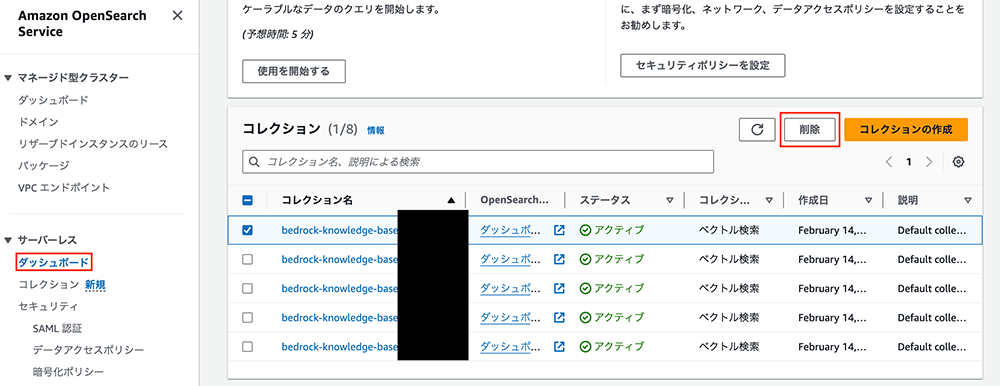1000x386 pixels.
Task: Sort by コレクシ... type column arrow
Action: pyautogui.click(x=769, y=200)
